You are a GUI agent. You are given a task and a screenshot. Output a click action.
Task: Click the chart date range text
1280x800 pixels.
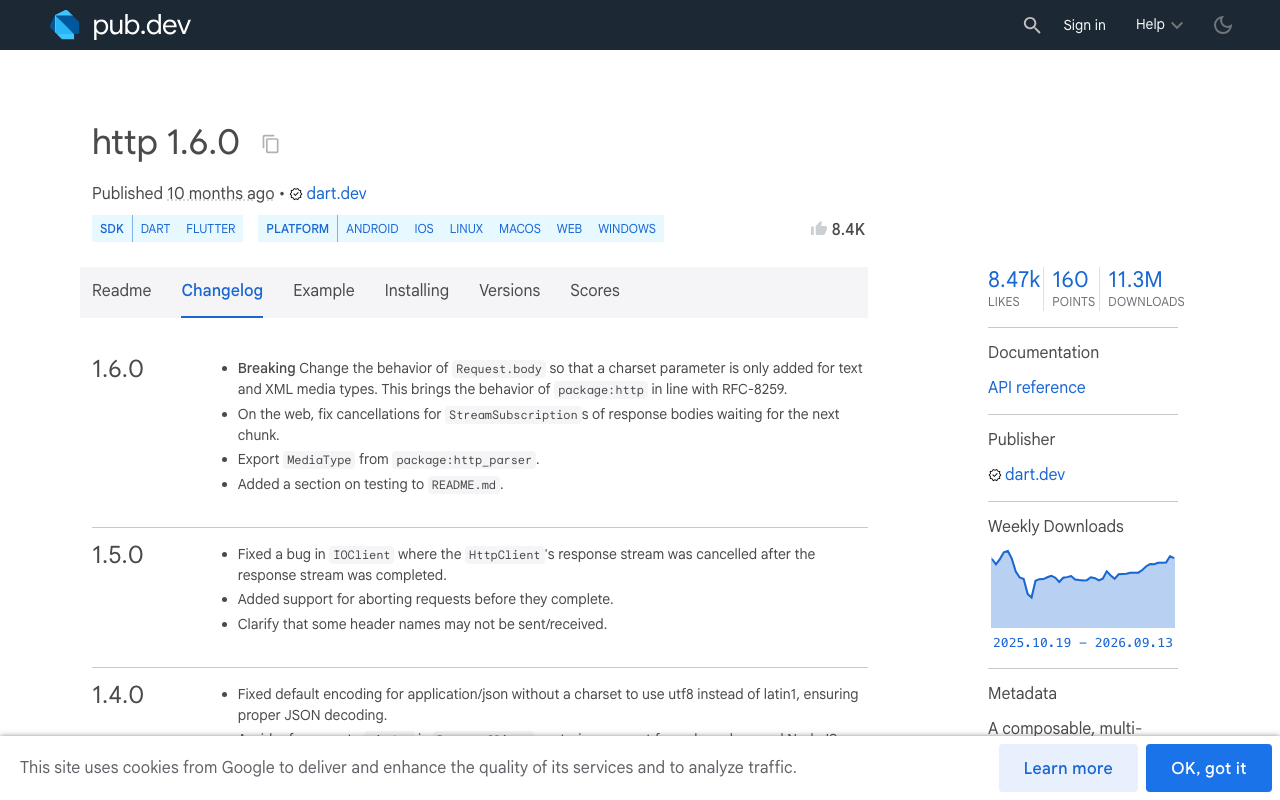(x=1083, y=643)
